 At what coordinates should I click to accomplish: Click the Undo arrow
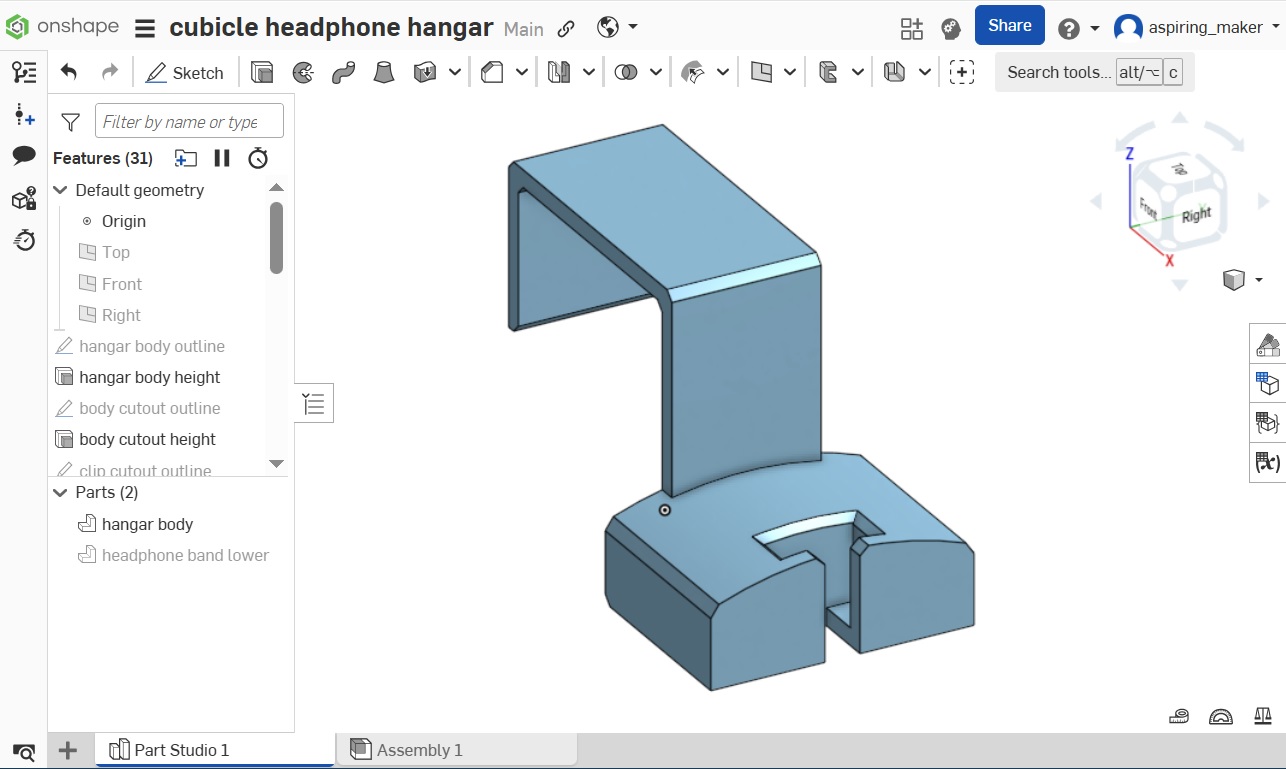click(x=69, y=72)
